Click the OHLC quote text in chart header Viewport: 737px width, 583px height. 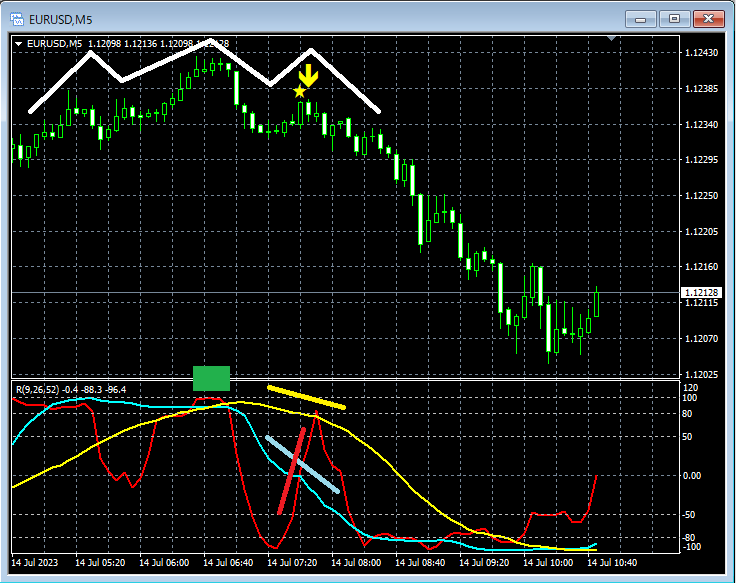point(159,44)
